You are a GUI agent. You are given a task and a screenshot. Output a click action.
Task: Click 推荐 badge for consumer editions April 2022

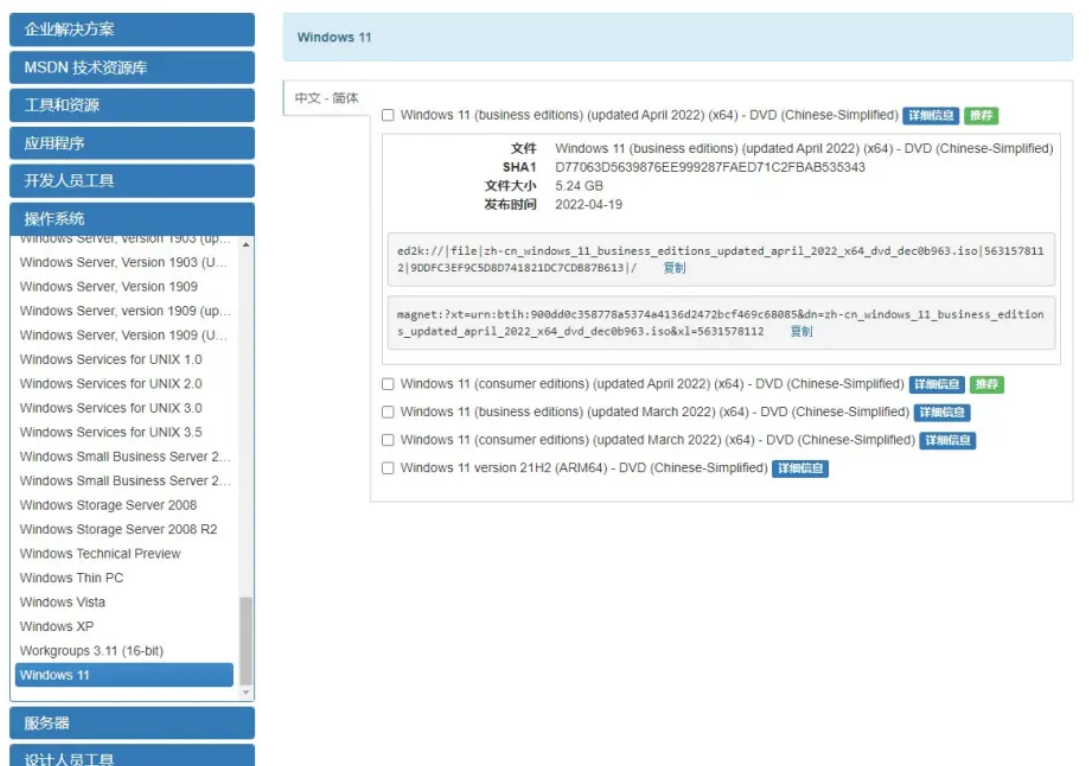click(x=986, y=384)
